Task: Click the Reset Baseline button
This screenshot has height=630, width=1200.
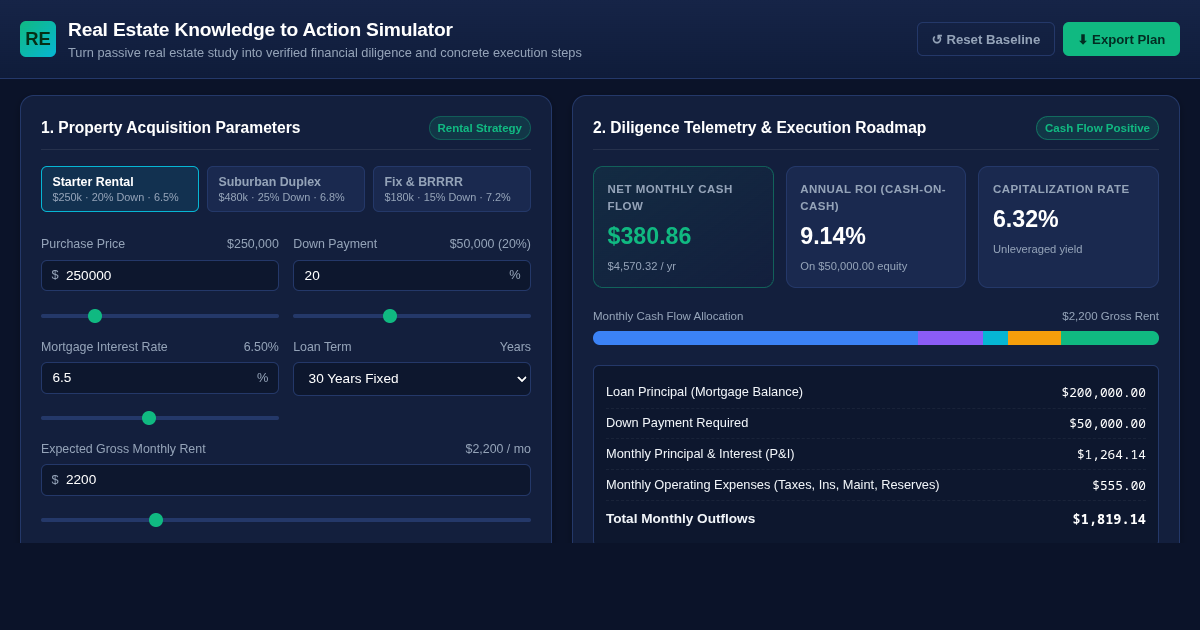Action: point(986,39)
